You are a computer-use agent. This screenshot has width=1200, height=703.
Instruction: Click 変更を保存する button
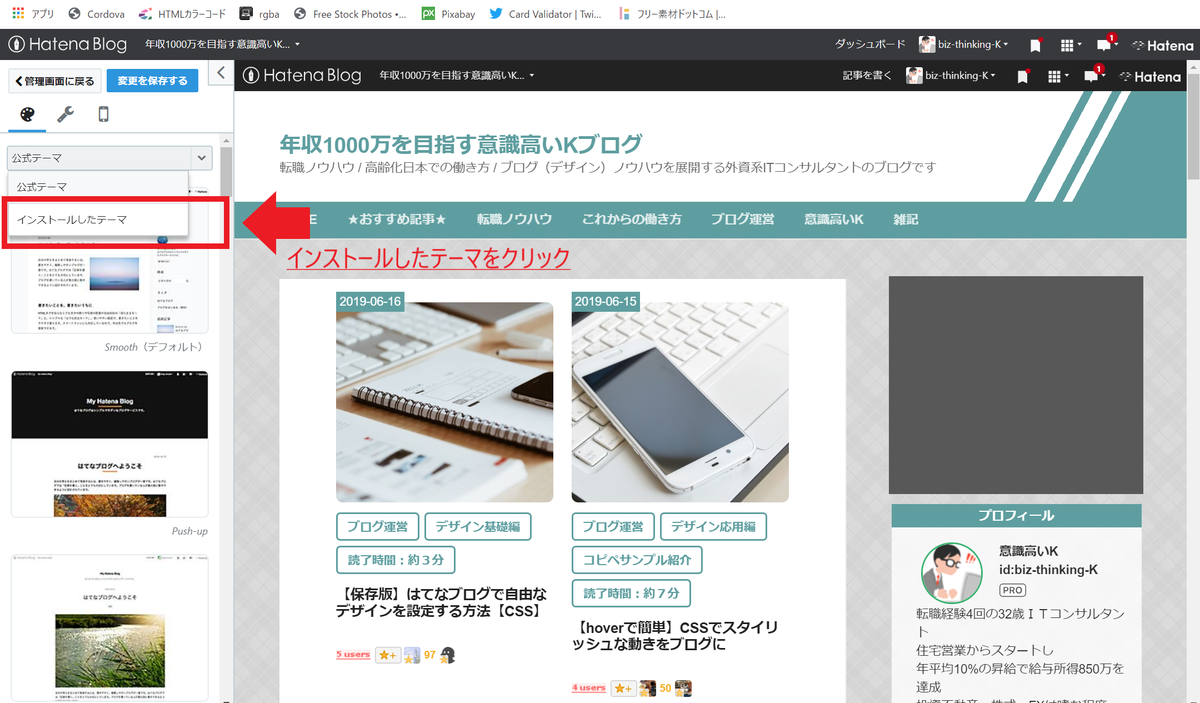click(x=152, y=81)
